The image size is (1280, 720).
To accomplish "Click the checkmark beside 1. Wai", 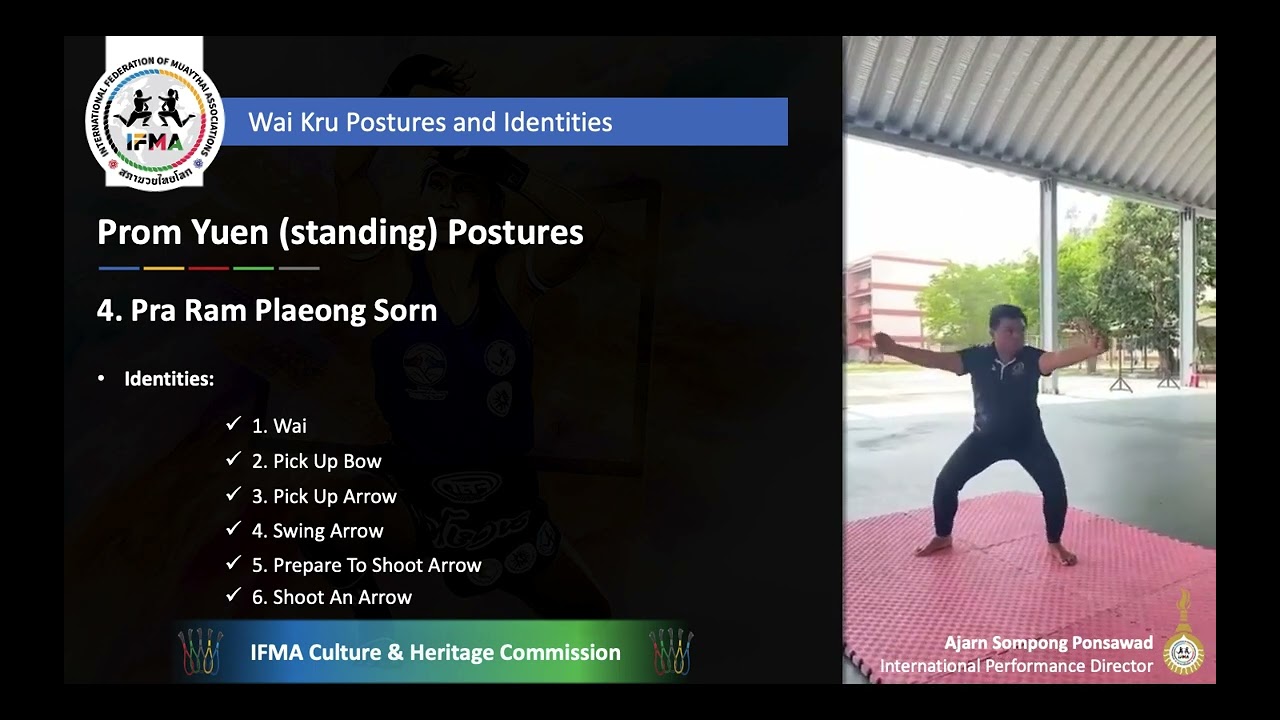I will pos(233,424).
